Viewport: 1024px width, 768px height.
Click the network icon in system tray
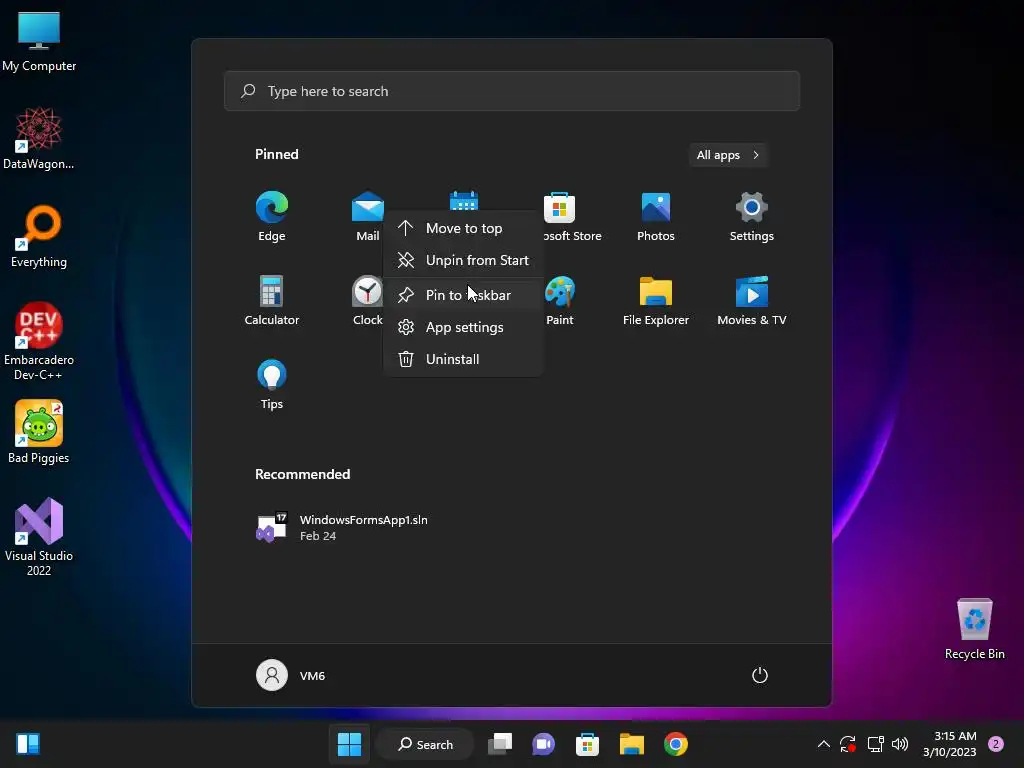click(x=875, y=744)
